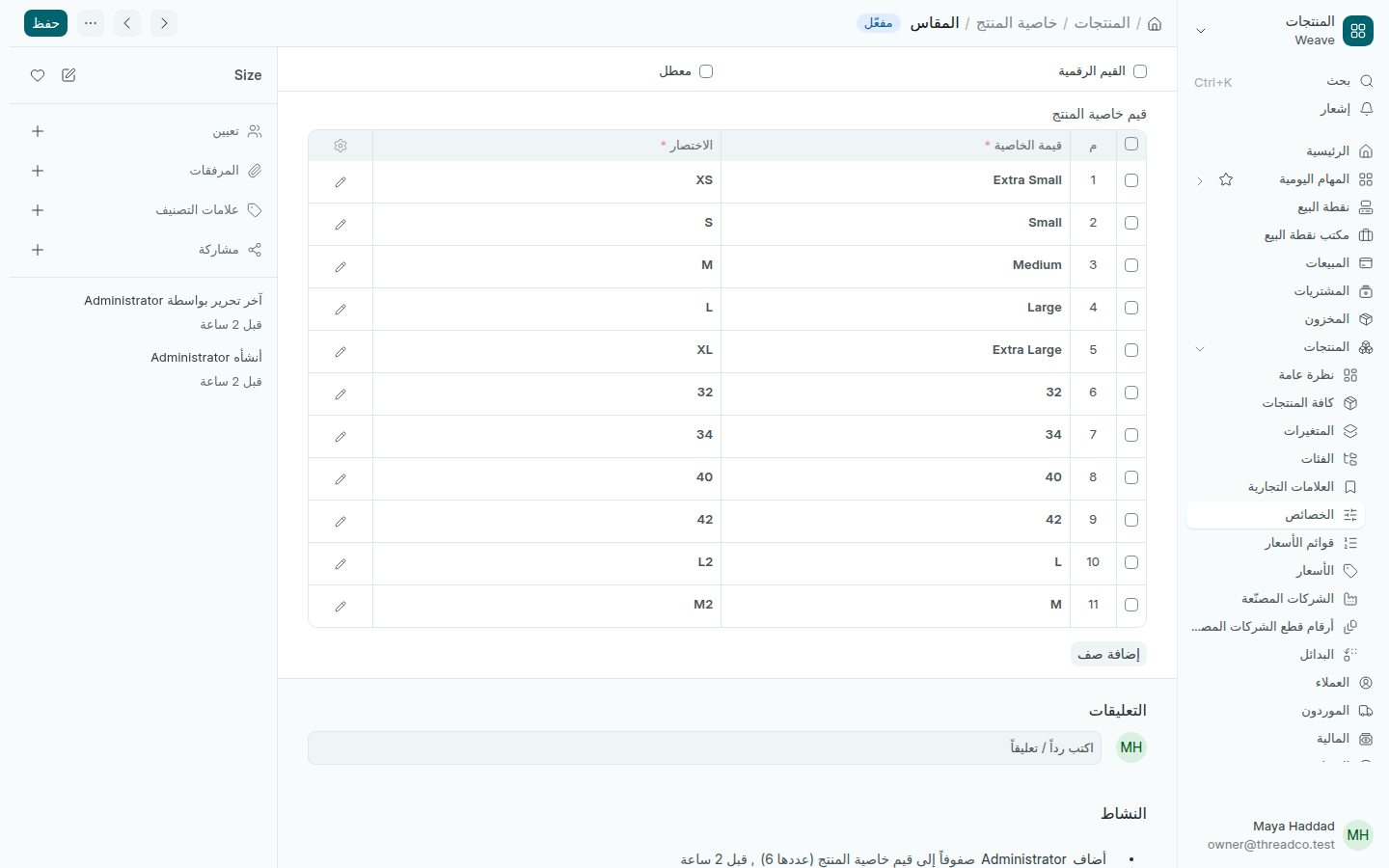
Task: Add a share with plus icon
Action: tap(38, 250)
